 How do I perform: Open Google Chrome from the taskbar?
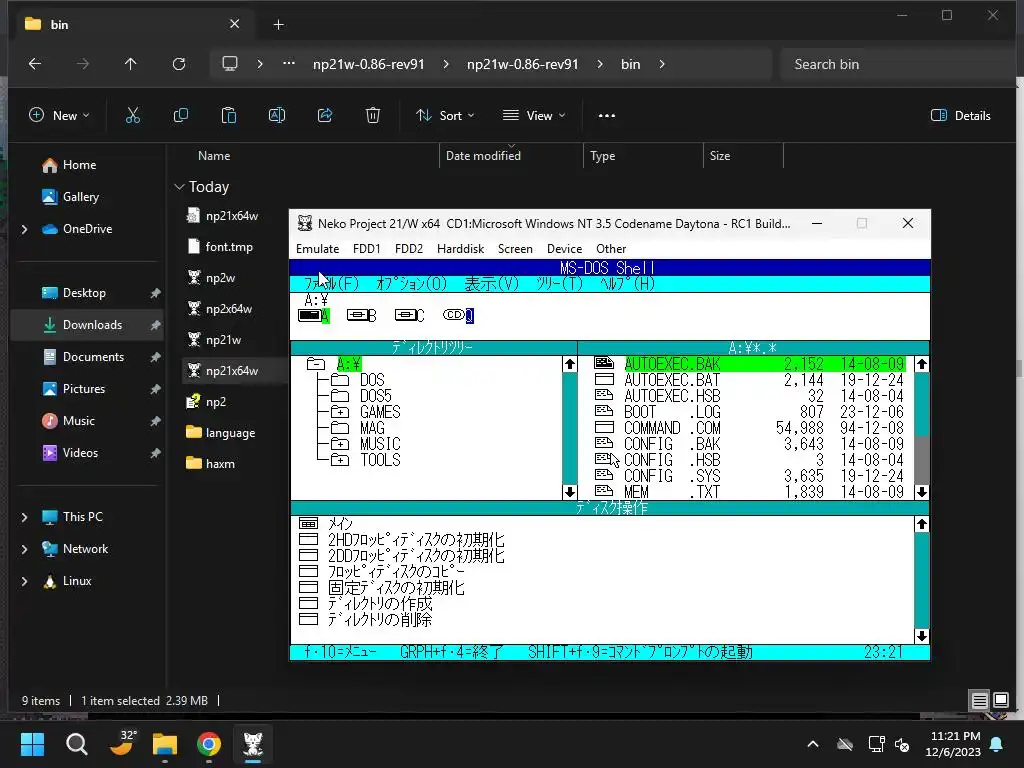click(209, 744)
